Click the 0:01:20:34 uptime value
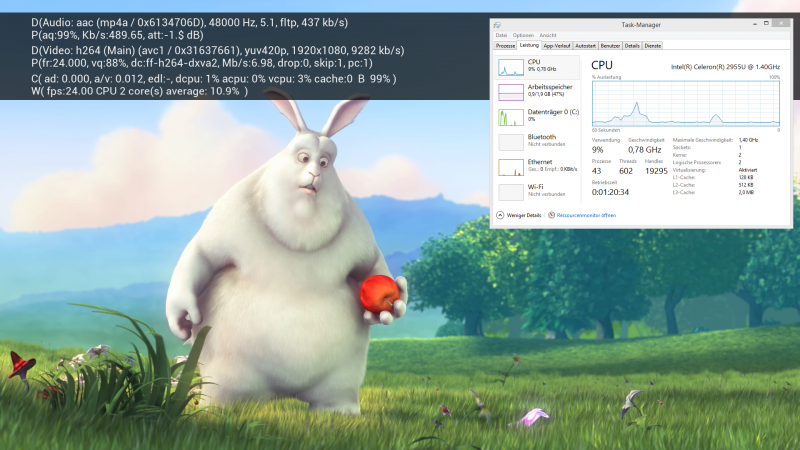The width and height of the screenshot is (800, 450). (610, 192)
